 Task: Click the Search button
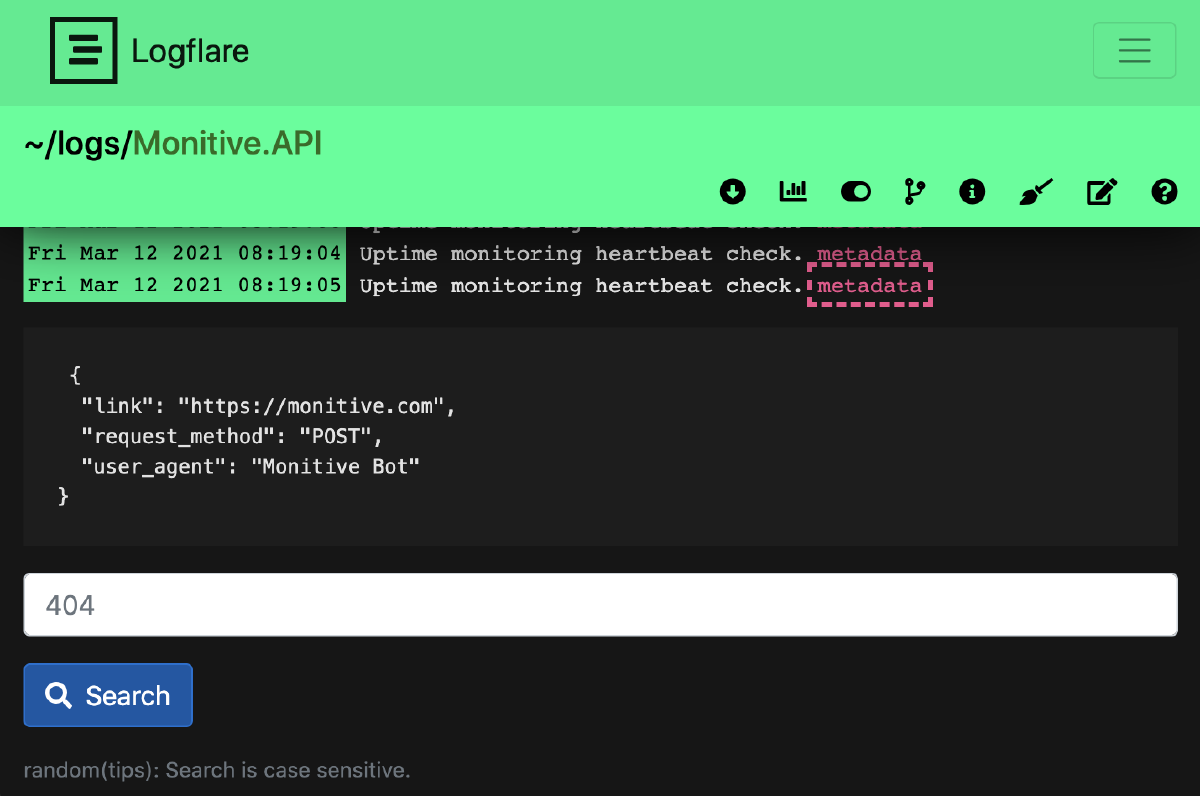click(108, 695)
